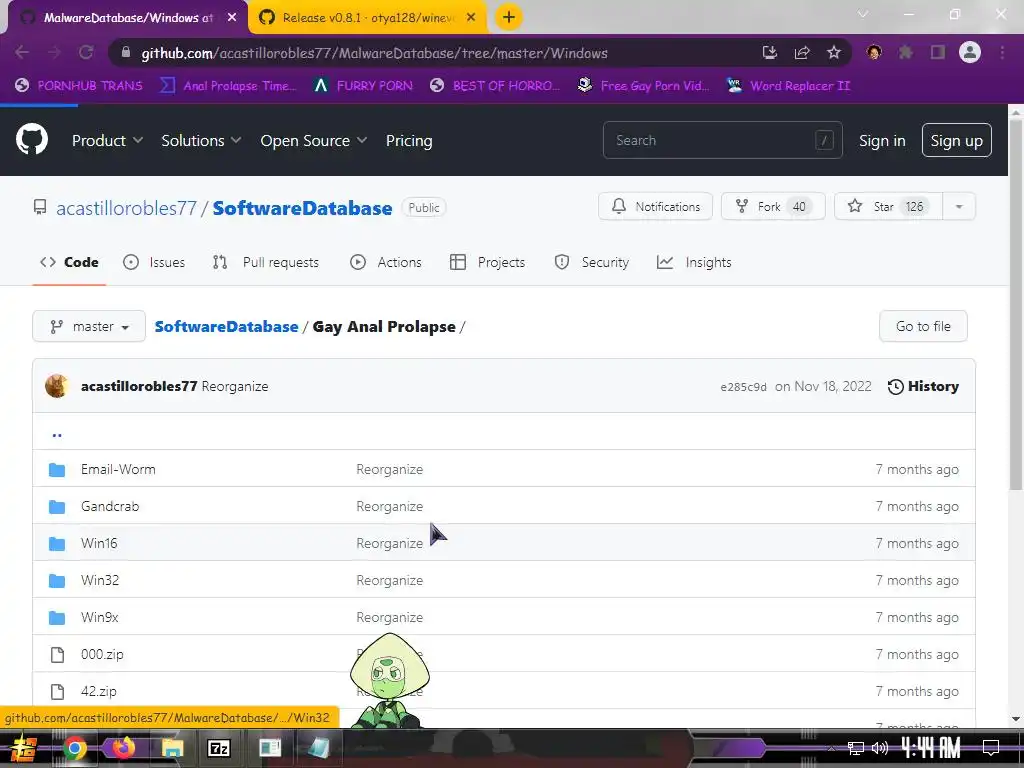This screenshot has height=768, width=1024.
Task: Click the commit author avatar image
Action: tap(57, 386)
